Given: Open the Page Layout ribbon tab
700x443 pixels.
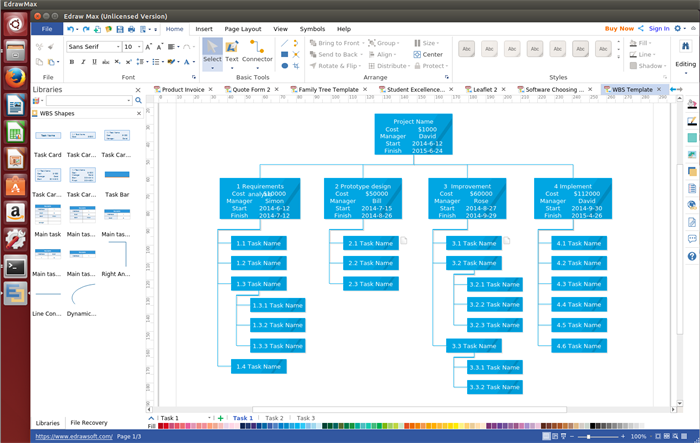Looking at the screenshot, I should coord(243,29).
